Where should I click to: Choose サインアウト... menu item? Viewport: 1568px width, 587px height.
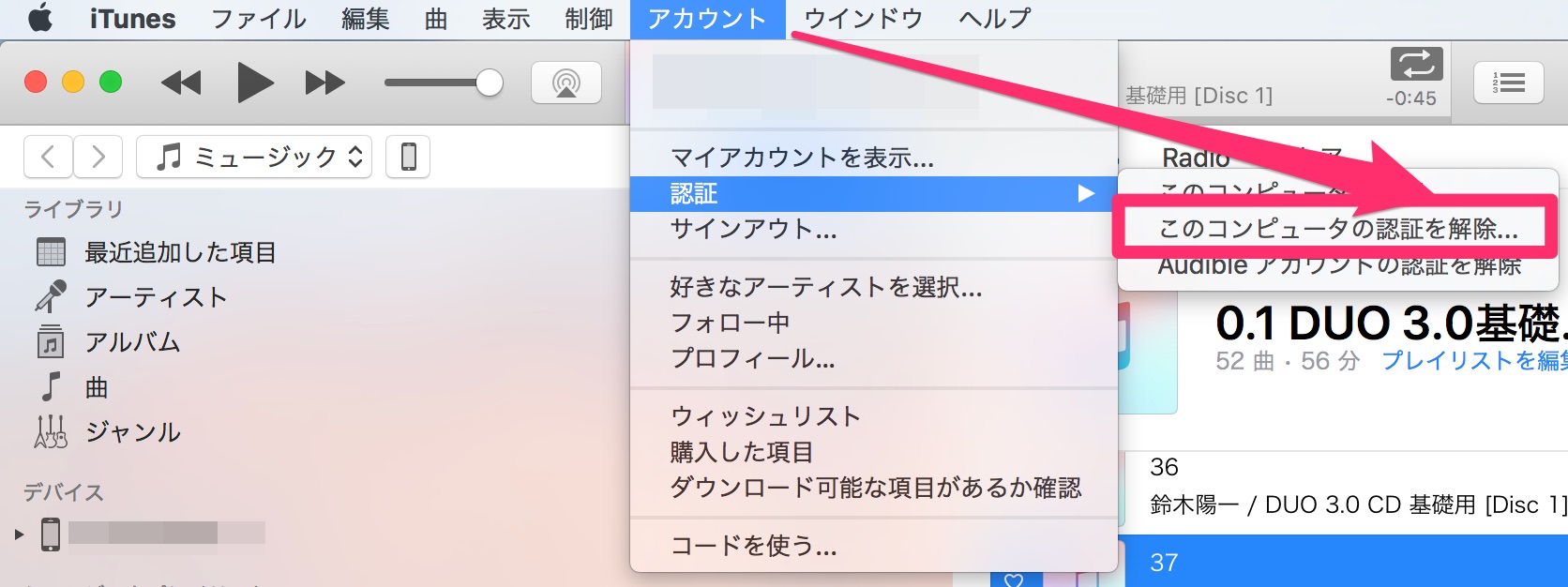874,229
